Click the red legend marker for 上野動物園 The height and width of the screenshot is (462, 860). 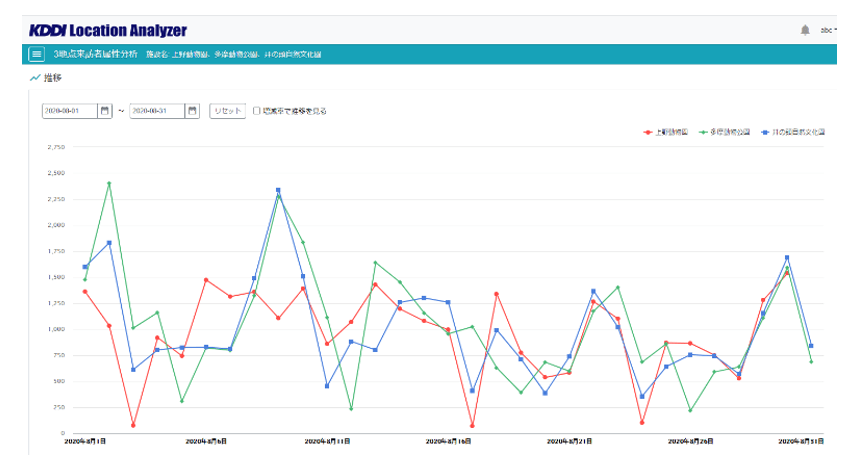pyautogui.click(x=648, y=132)
